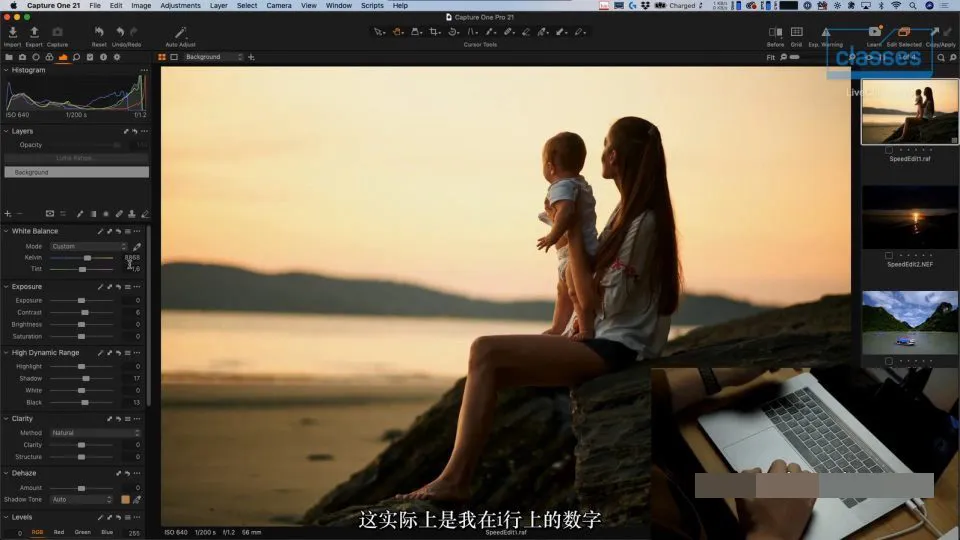Tick the checkbox under SpeedEdit2.NEF thumbnail
Viewport: 960px width, 540px height.
pos(888,255)
